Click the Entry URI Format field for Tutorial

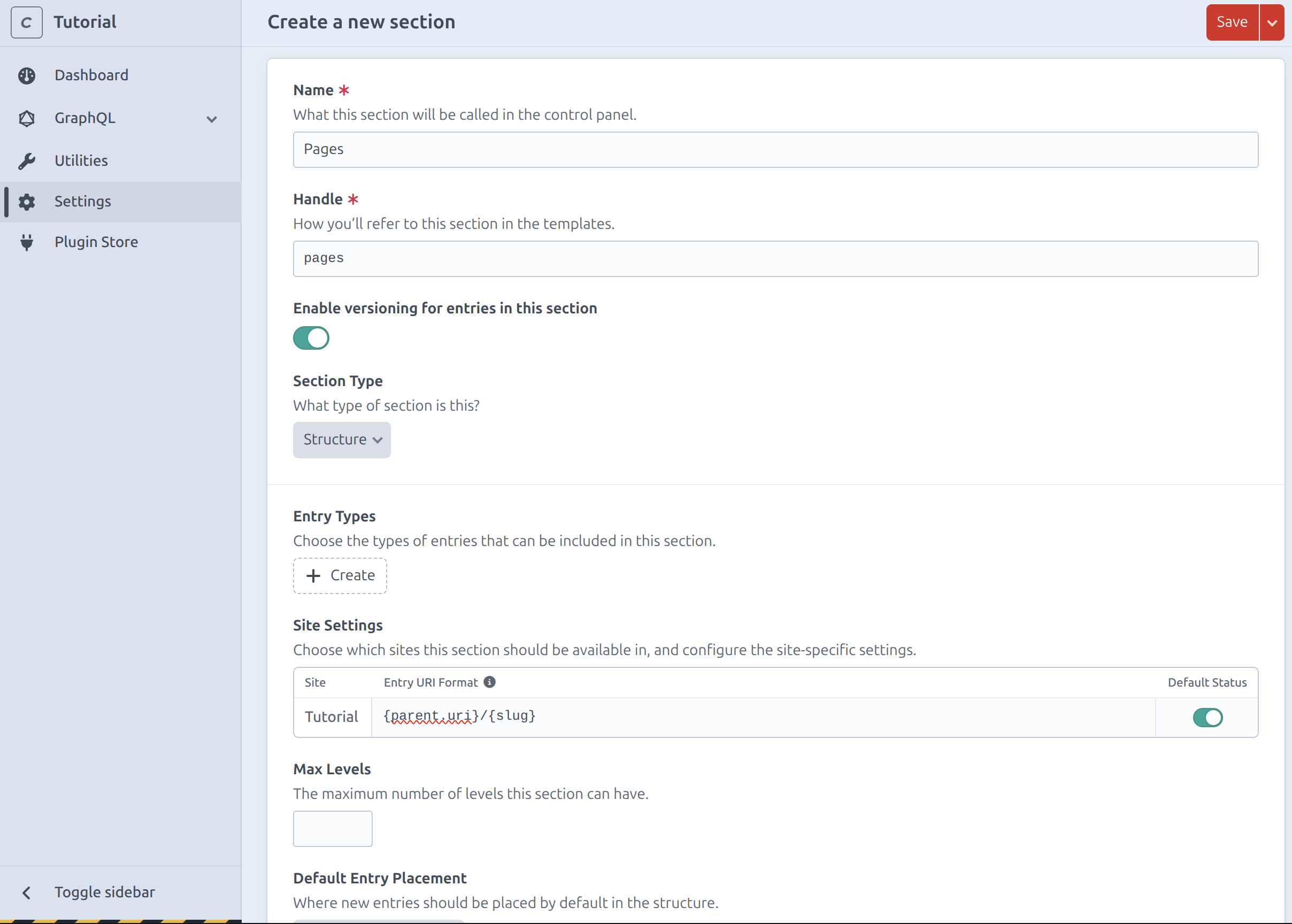tap(764, 718)
